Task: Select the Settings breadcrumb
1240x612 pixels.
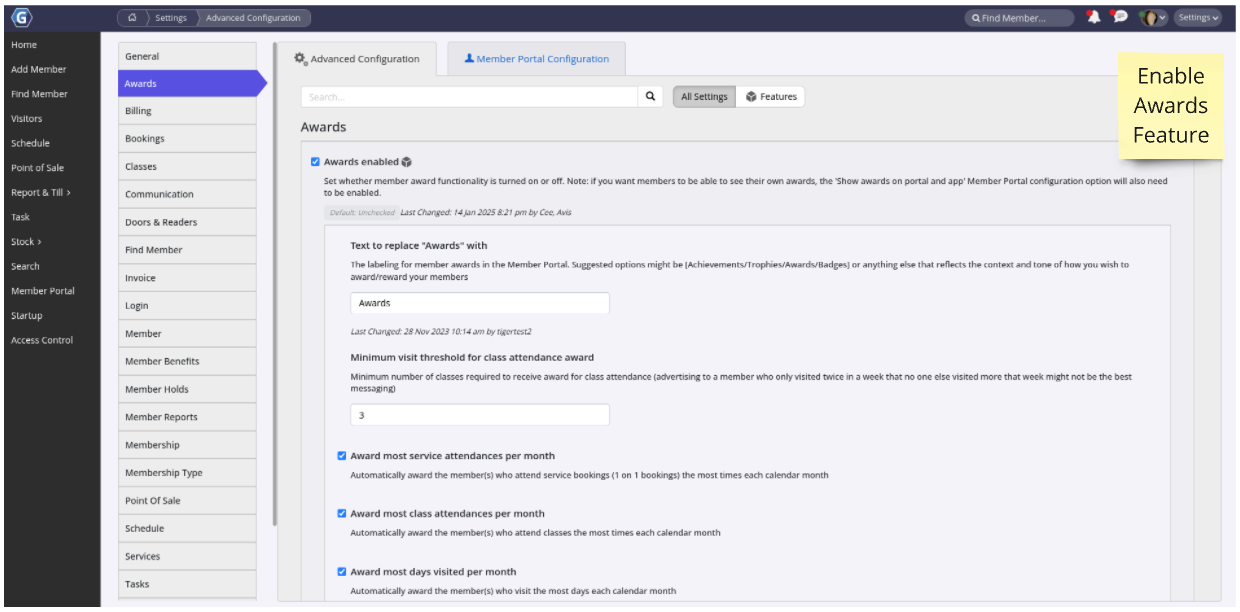Action: point(170,18)
